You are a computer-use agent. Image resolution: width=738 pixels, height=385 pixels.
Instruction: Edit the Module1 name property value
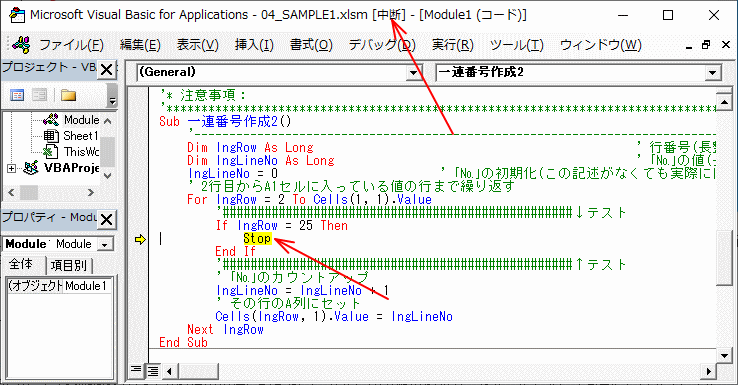(88, 286)
